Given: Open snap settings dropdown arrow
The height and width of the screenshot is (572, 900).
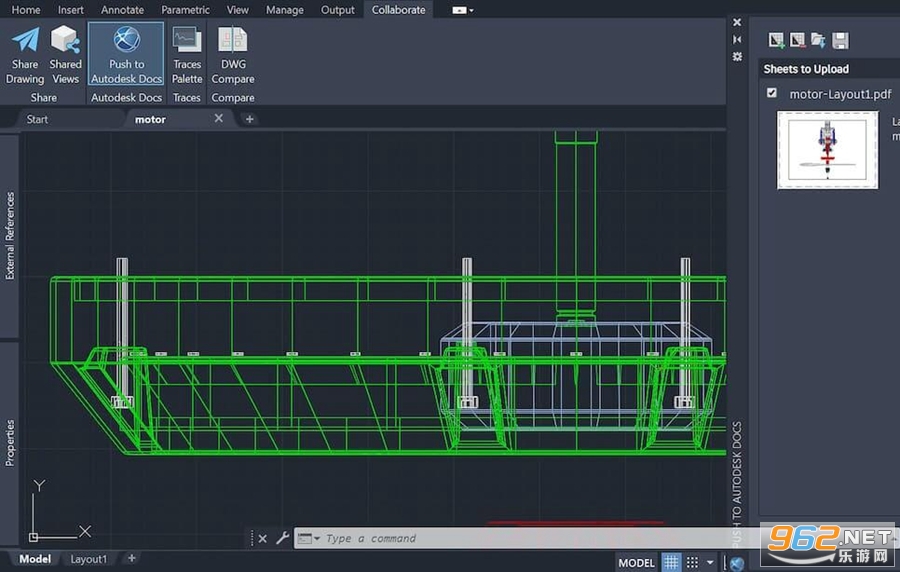Looking at the screenshot, I should [x=710, y=562].
